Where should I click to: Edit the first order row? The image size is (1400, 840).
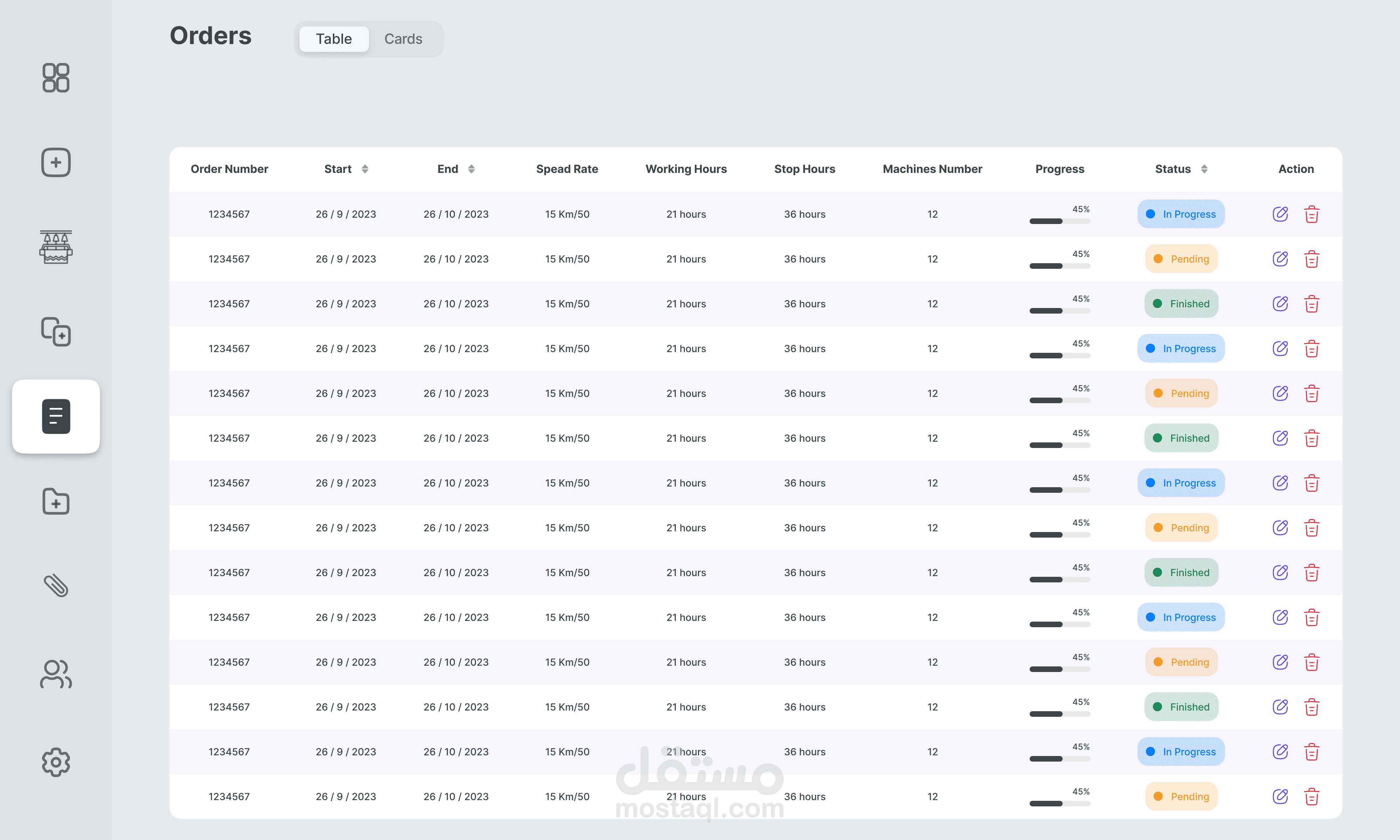pos(1280,214)
